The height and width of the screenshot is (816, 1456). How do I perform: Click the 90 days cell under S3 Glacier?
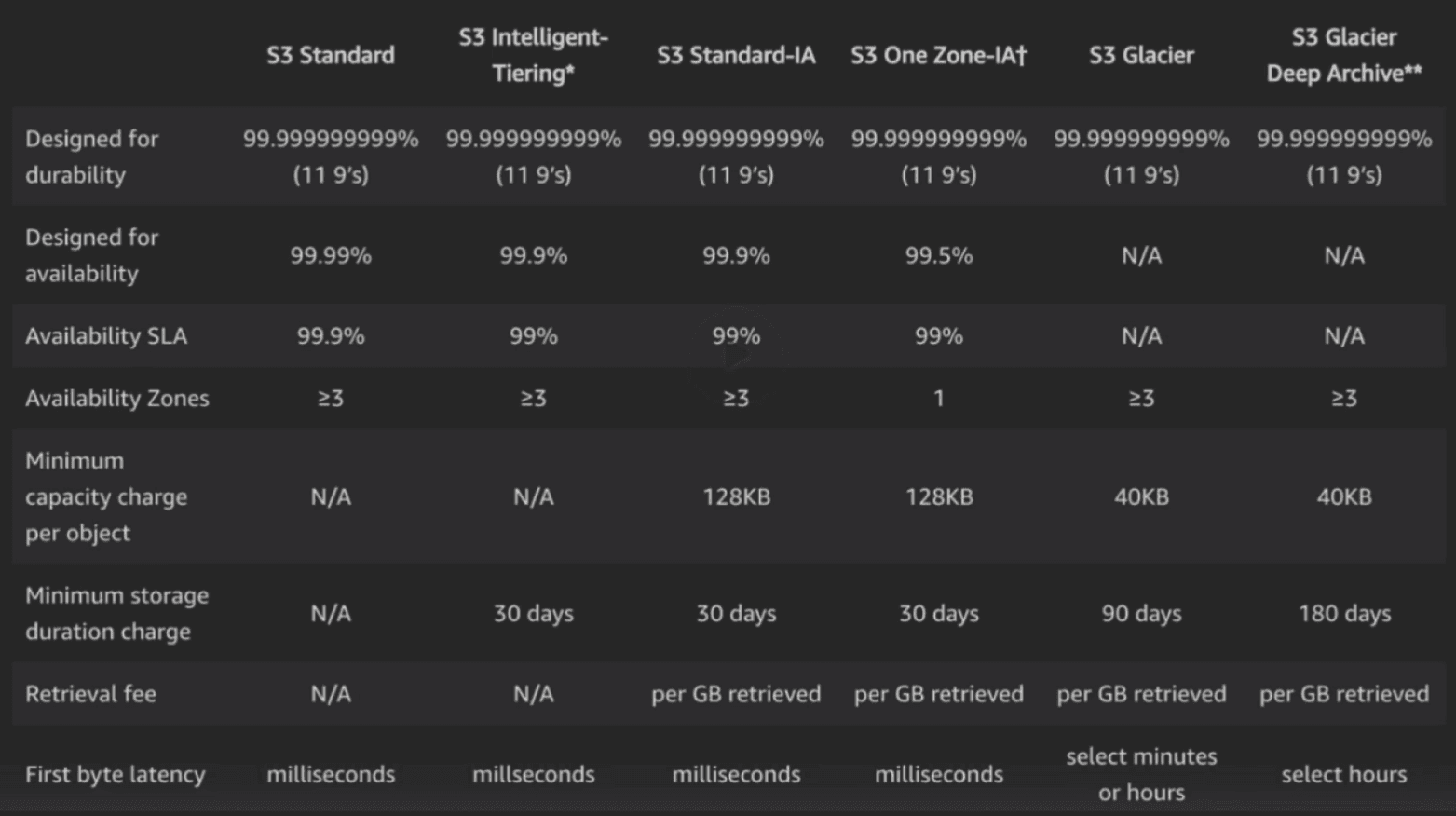tap(1141, 613)
